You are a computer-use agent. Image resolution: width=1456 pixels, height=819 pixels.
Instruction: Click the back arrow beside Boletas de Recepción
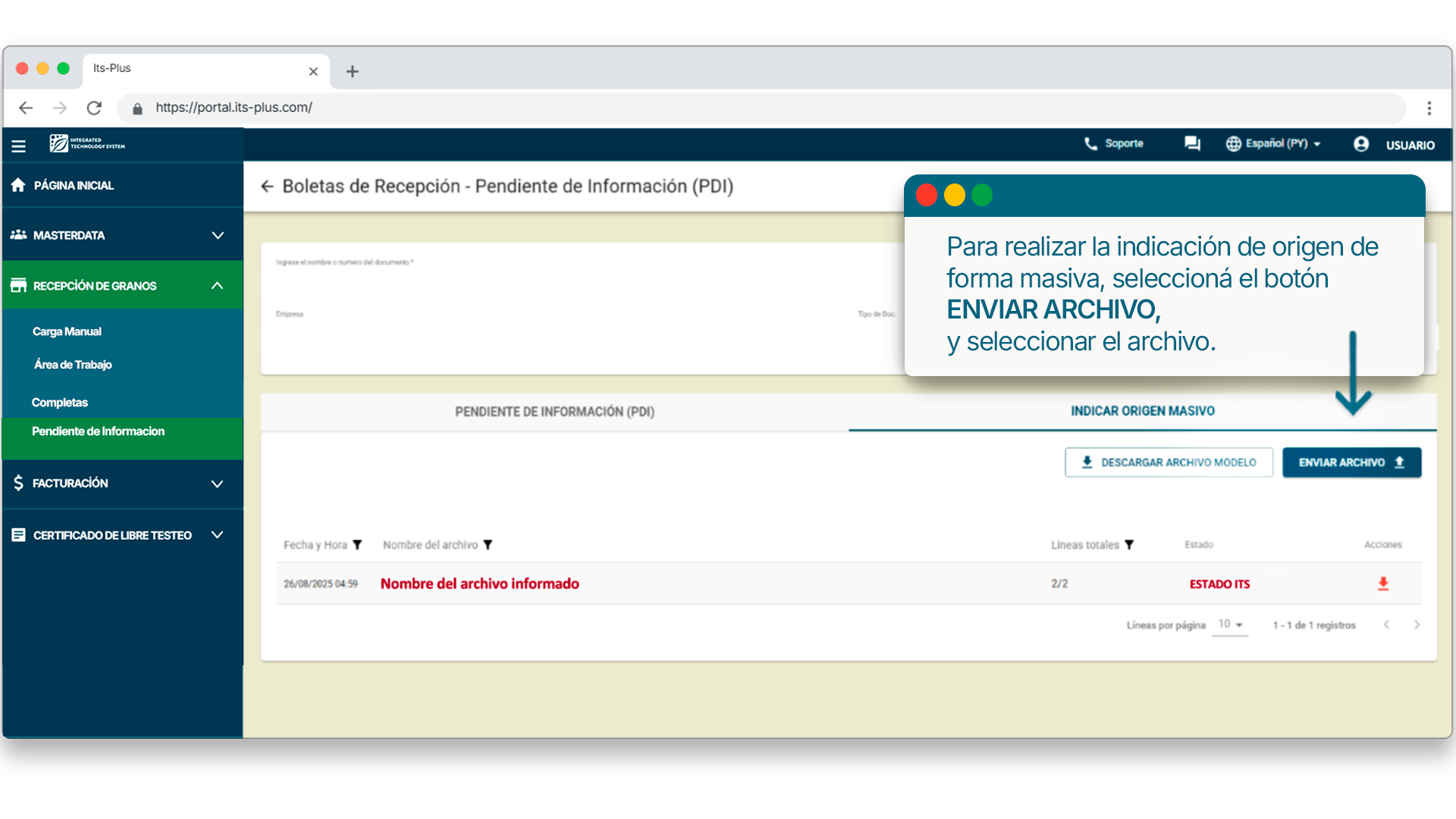click(x=267, y=187)
